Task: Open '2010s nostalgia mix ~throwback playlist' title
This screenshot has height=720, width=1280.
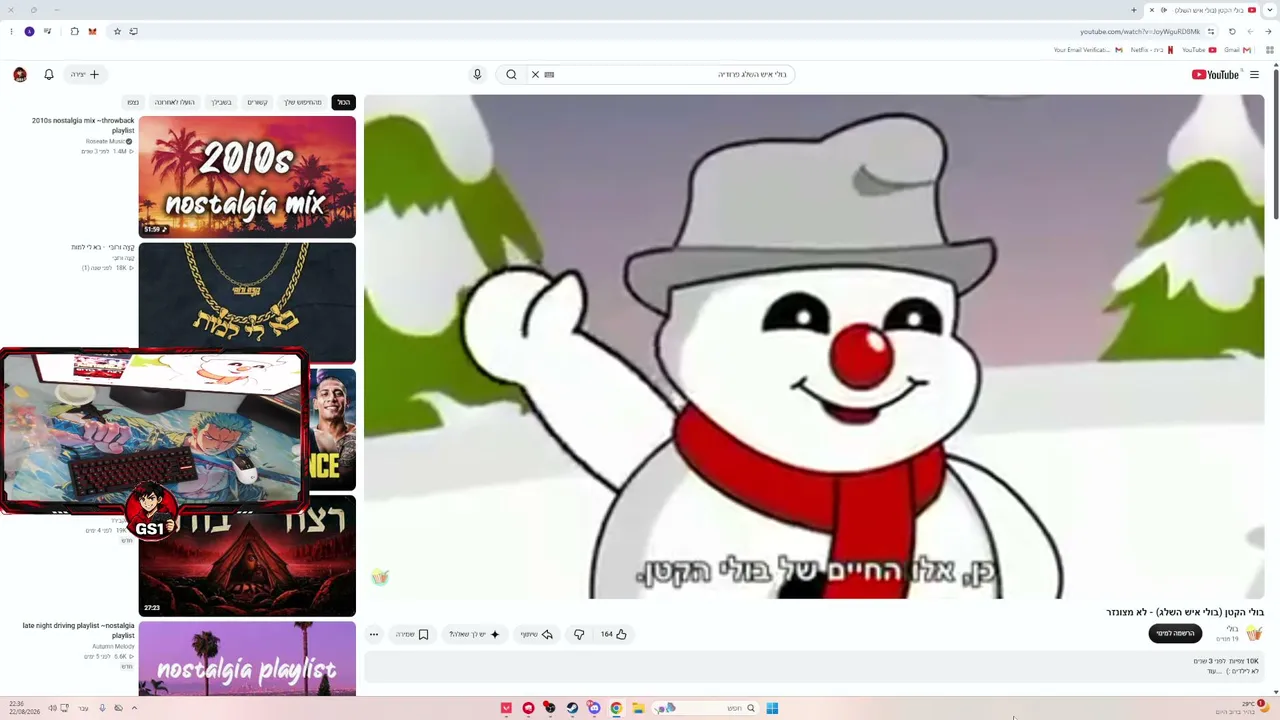Action: pos(83,125)
